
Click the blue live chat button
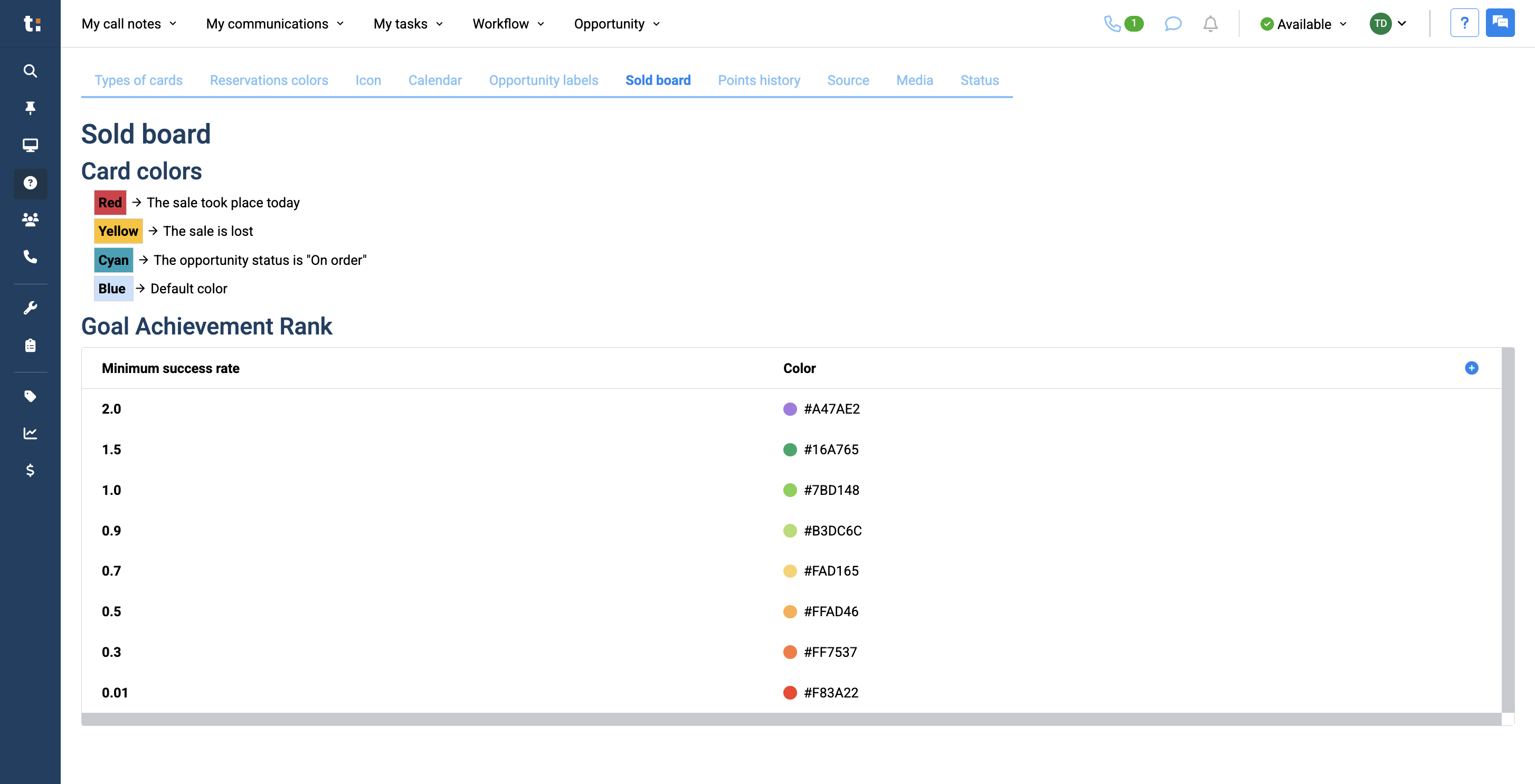1499,23
